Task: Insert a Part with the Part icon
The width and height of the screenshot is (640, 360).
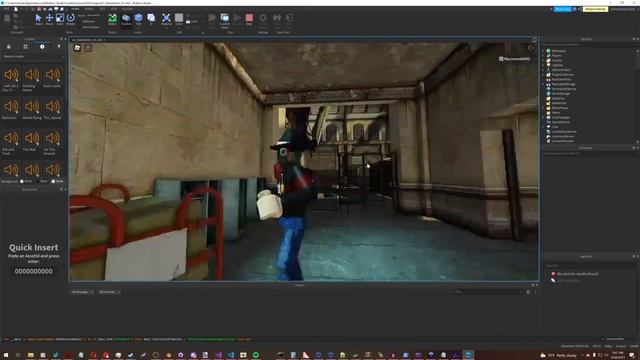Action: click(x=138, y=19)
